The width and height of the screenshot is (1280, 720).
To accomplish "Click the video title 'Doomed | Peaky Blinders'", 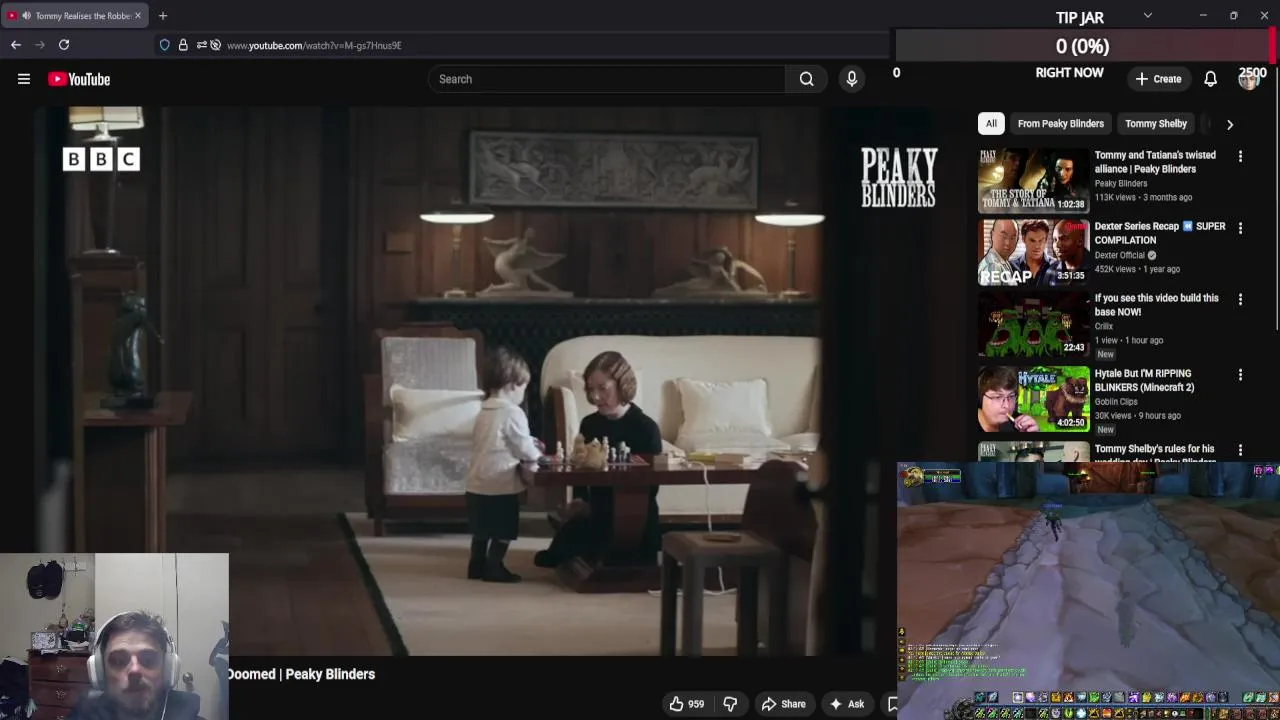I will (301, 674).
